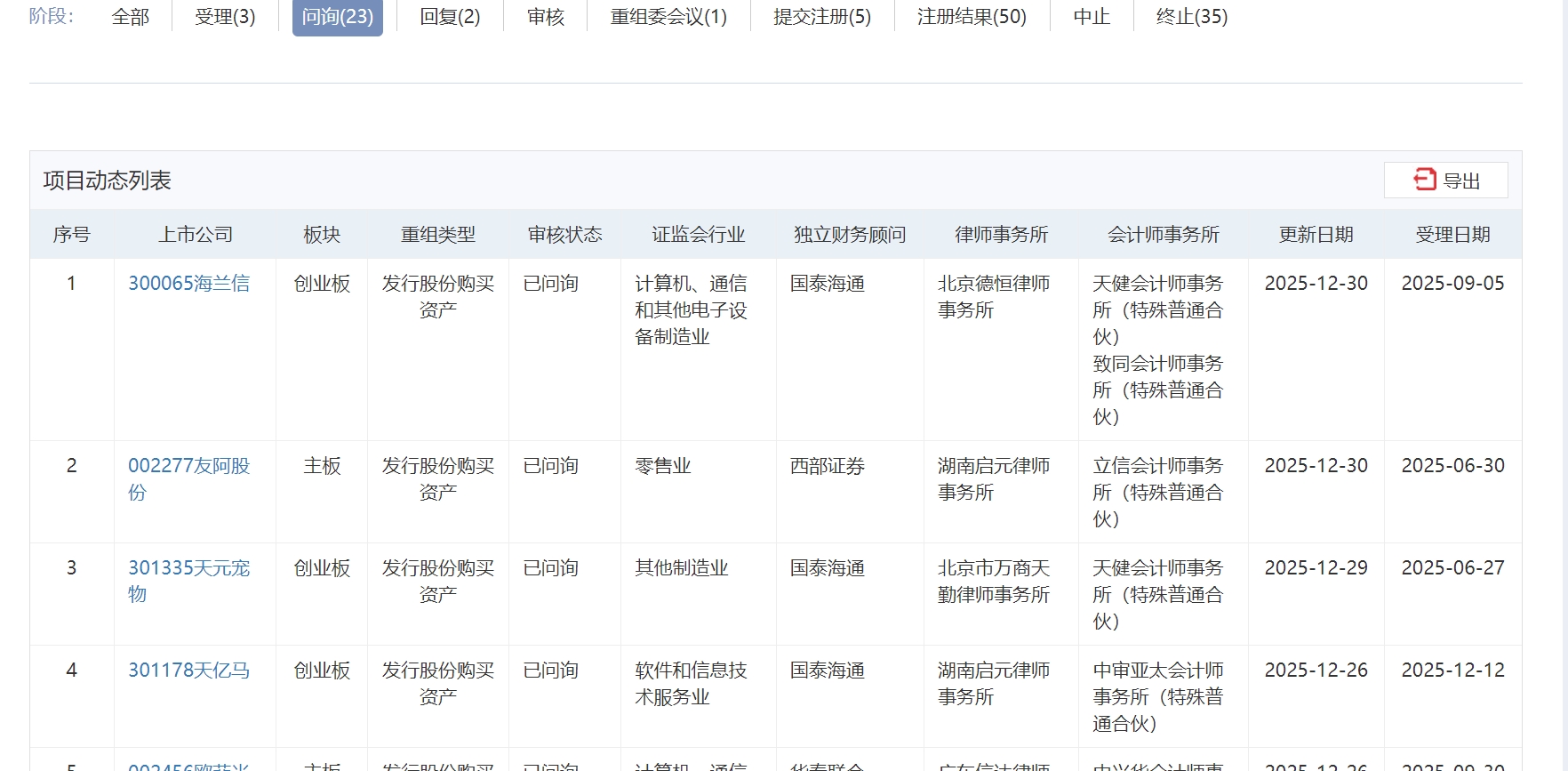The width and height of the screenshot is (1568, 771).
Task: Select the 审核 stage filter
Action: [545, 17]
